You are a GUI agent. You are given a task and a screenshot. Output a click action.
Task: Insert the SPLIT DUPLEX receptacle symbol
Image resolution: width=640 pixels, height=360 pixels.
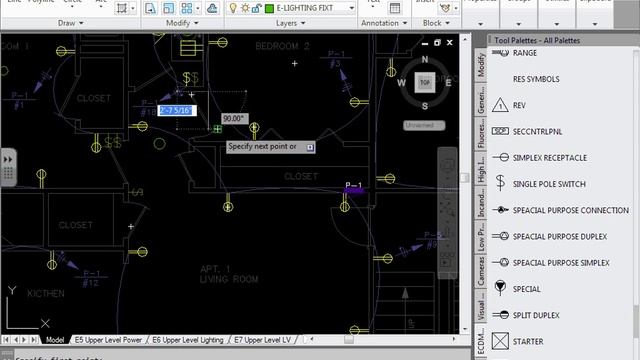[x=526, y=315]
